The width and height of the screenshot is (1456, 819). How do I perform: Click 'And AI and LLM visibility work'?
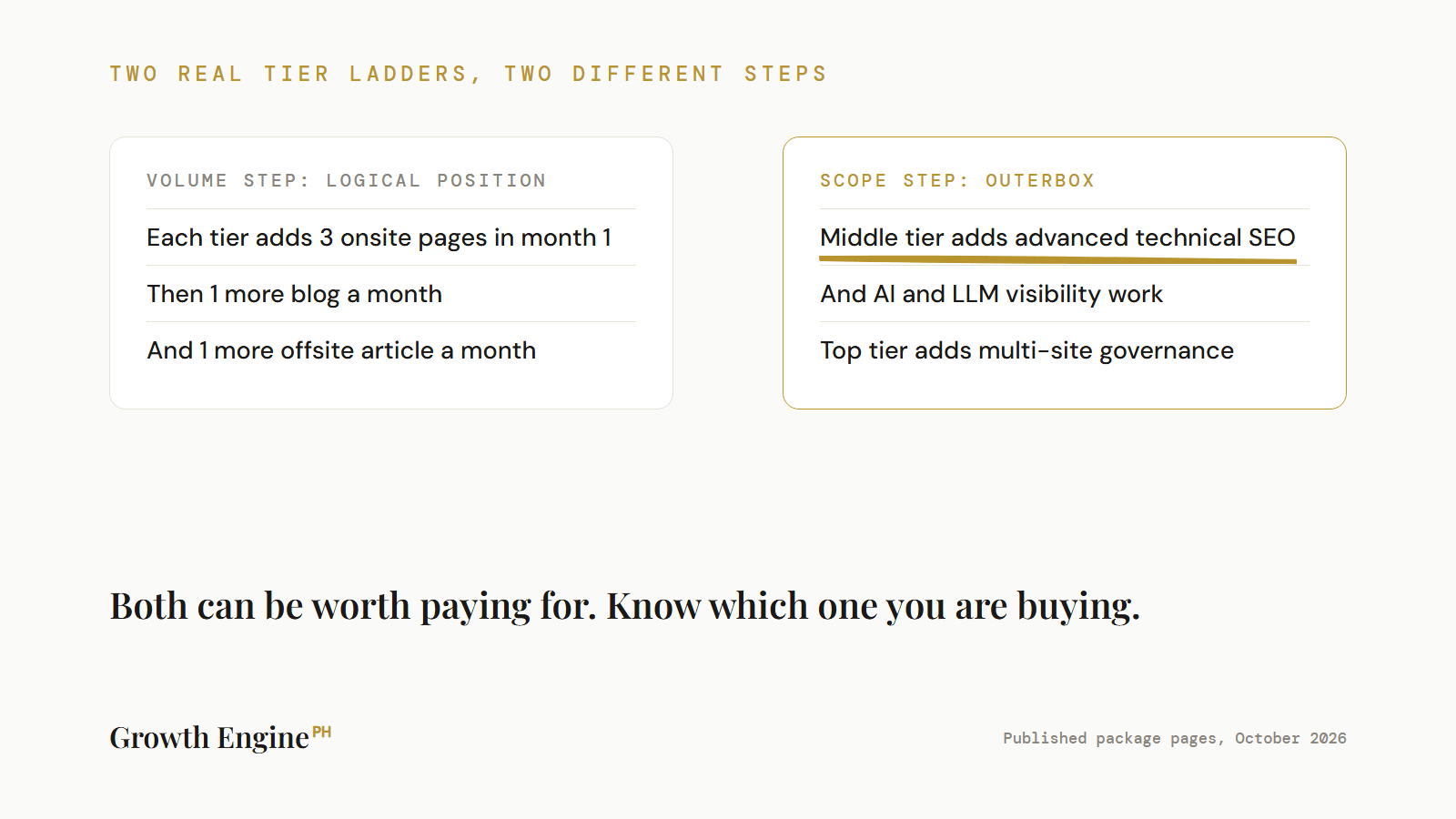pos(992,294)
